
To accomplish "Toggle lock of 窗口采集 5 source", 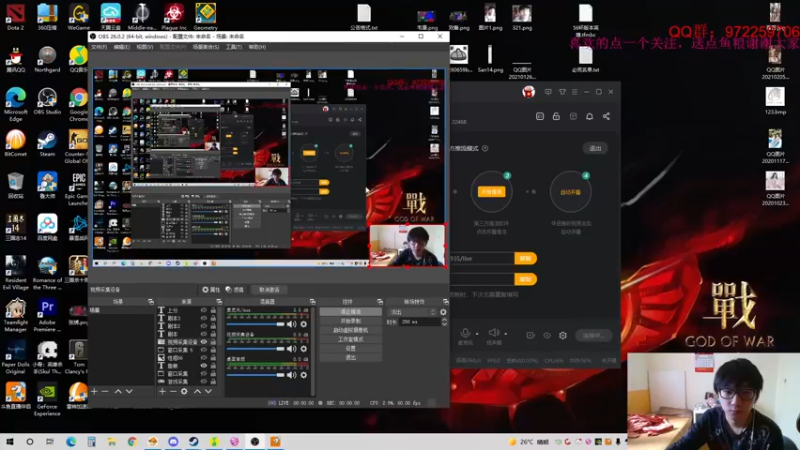I will [x=213, y=350].
